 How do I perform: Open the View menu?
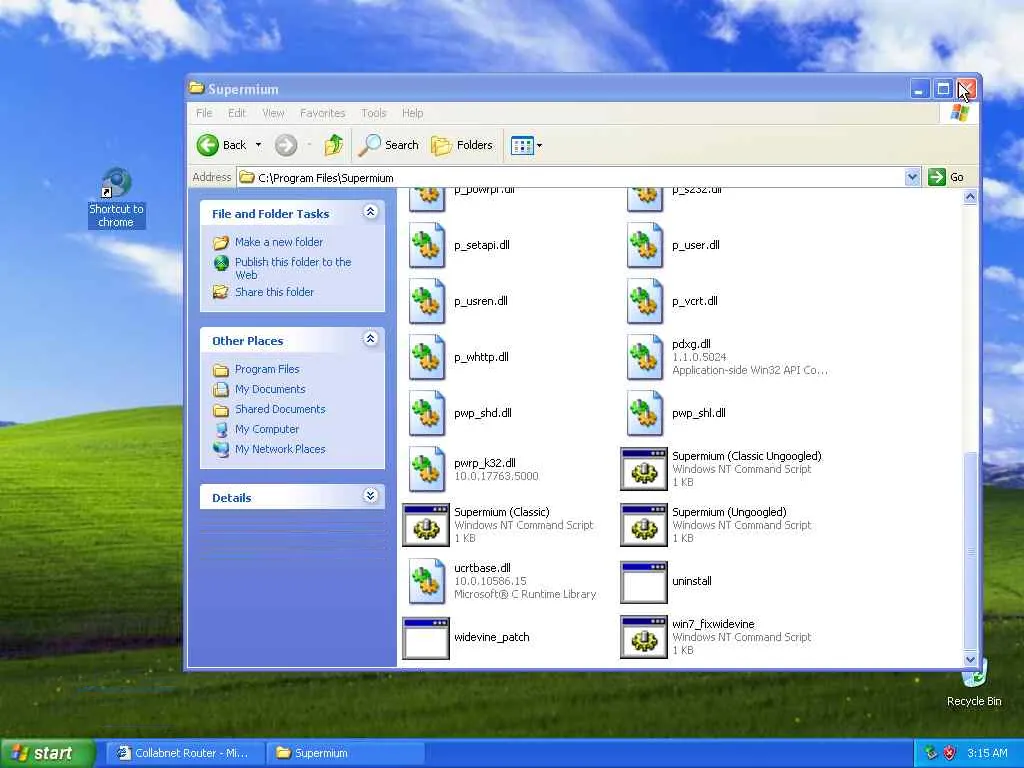click(273, 113)
